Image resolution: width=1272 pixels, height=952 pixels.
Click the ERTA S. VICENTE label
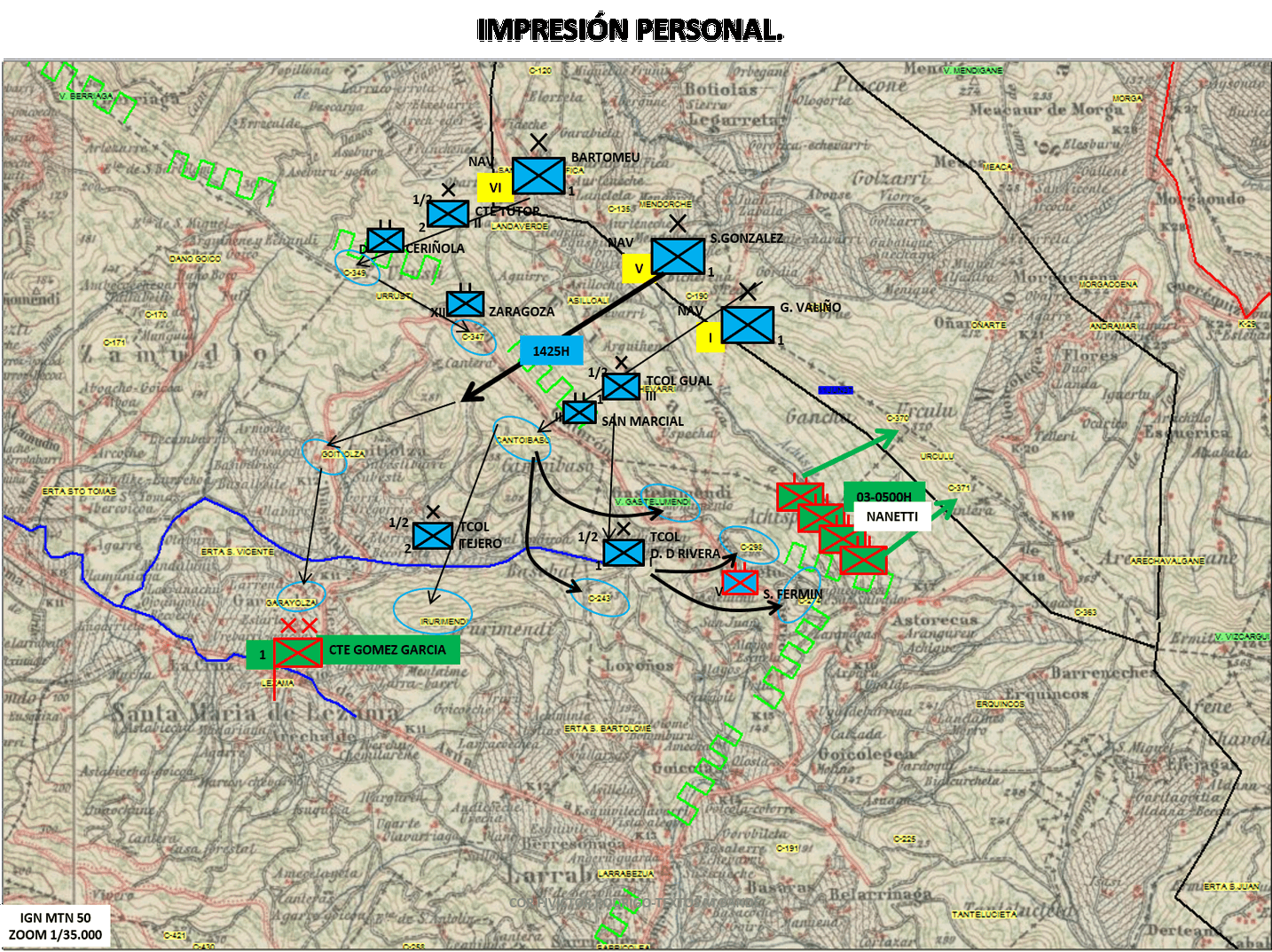tap(238, 552)
